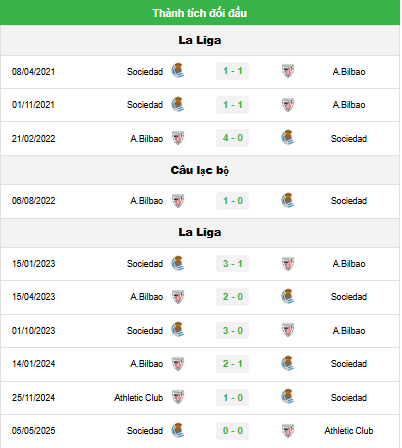
Task: Click A.Bilbao team name in 08/04/2021 row
Action: (349, 72)
